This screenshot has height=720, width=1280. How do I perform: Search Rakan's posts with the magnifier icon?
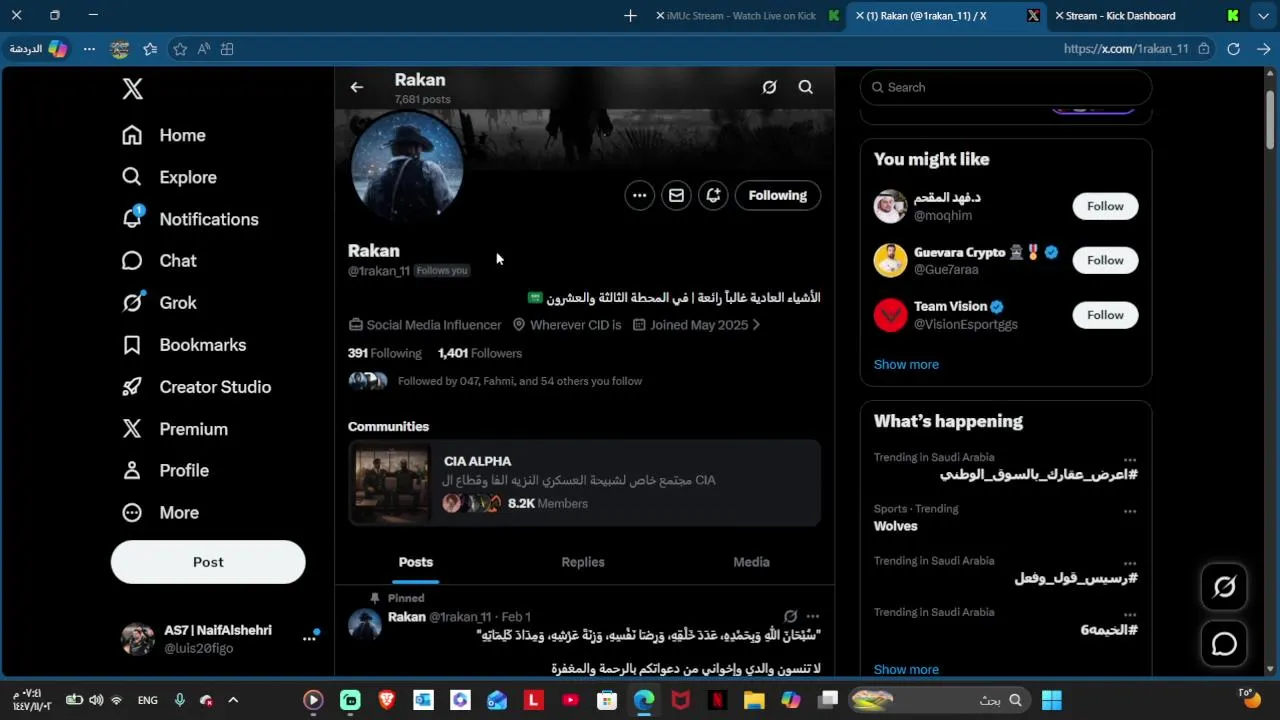click(805, 87)
